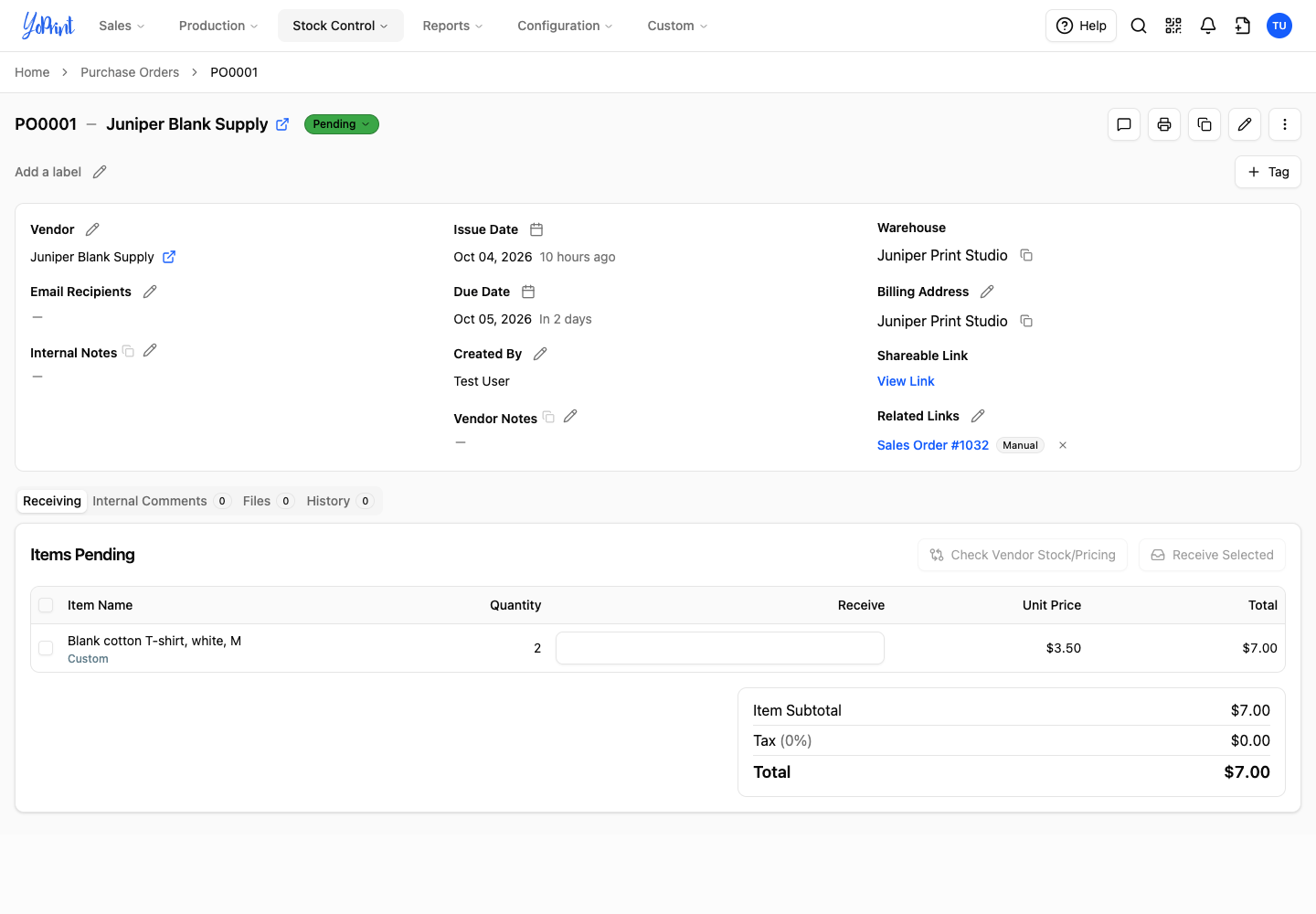This screenshot has width=1316, height=914.
Task: Print the purchase order
Action: (1164, 124)
